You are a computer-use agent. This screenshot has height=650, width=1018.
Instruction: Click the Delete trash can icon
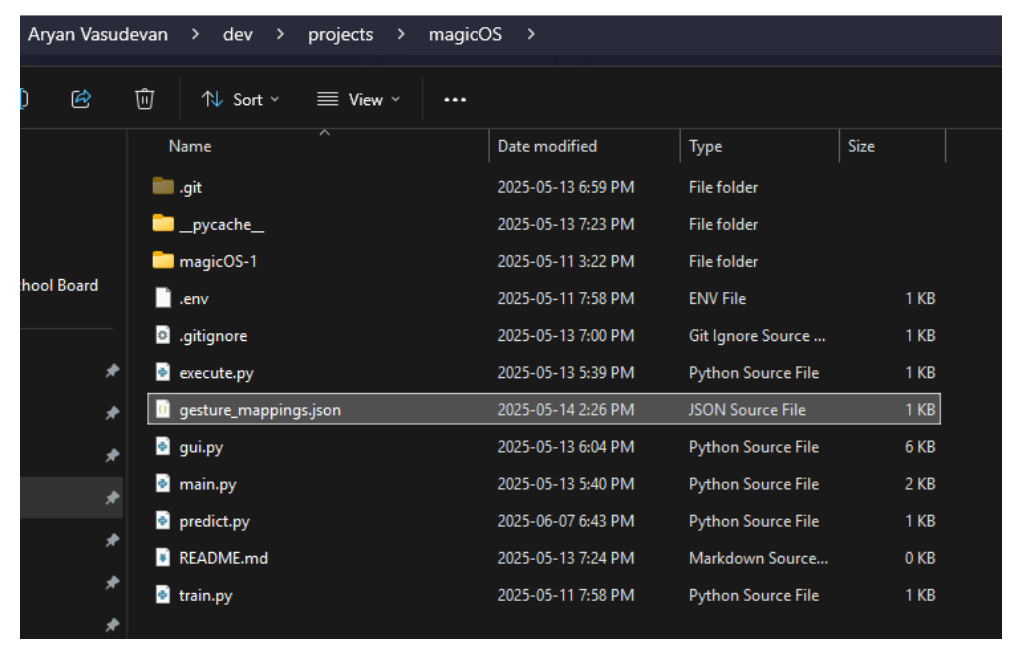(144, 99)
